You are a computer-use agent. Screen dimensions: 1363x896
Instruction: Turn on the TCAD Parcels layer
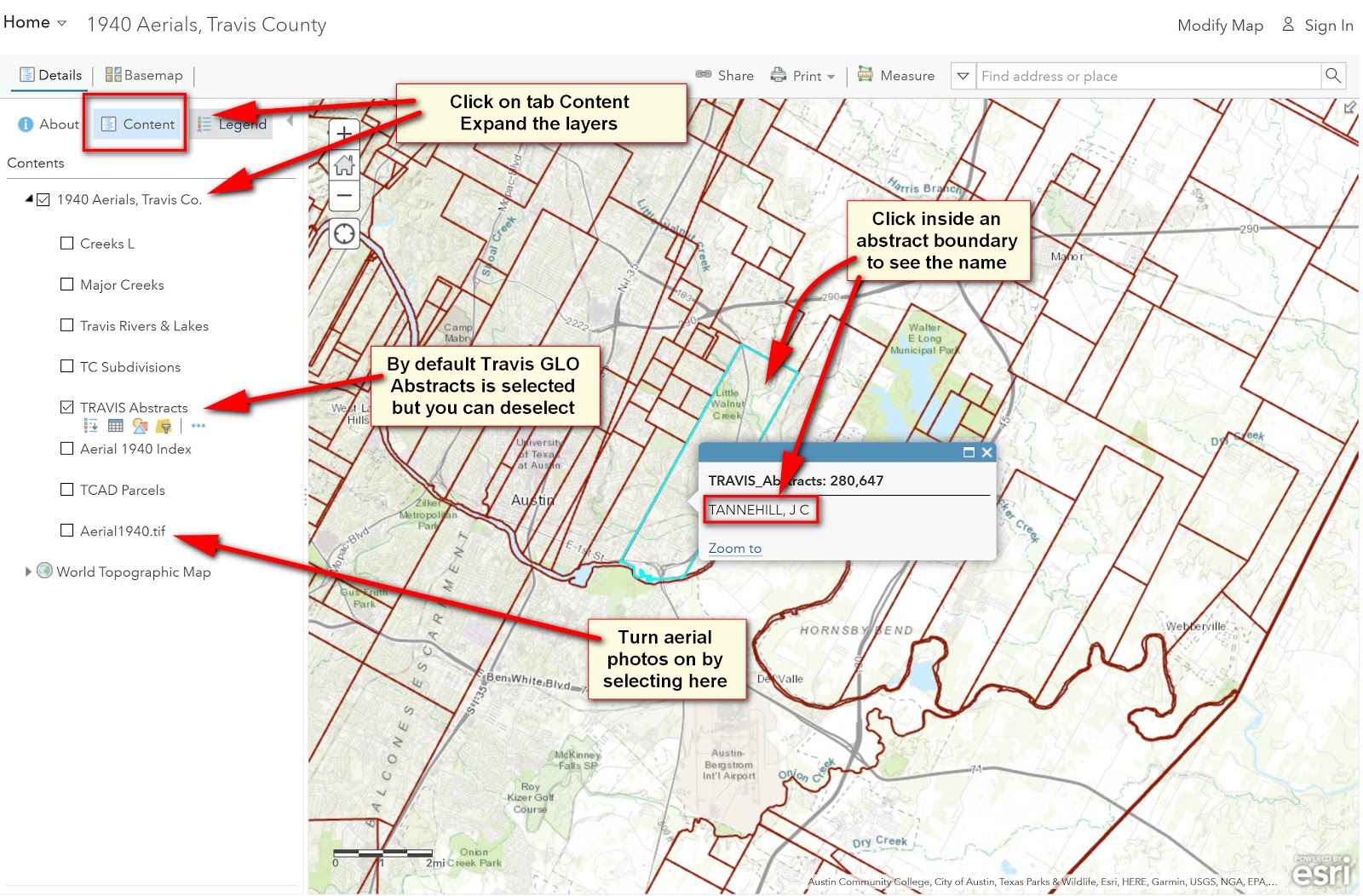coord(66,489)
